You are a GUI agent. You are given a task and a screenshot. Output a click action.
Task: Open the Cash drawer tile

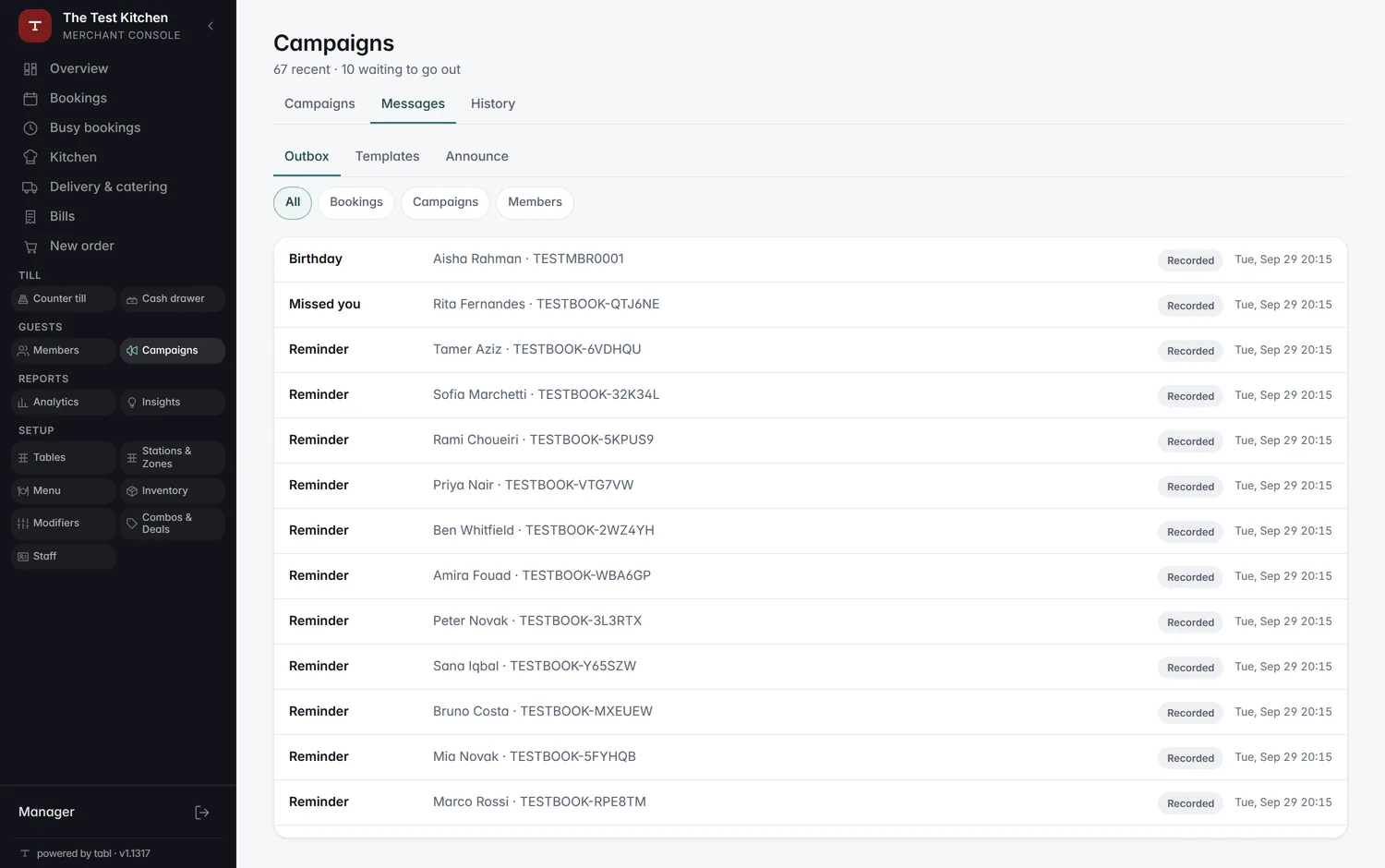pyautogui.click(x=173, y=299)
